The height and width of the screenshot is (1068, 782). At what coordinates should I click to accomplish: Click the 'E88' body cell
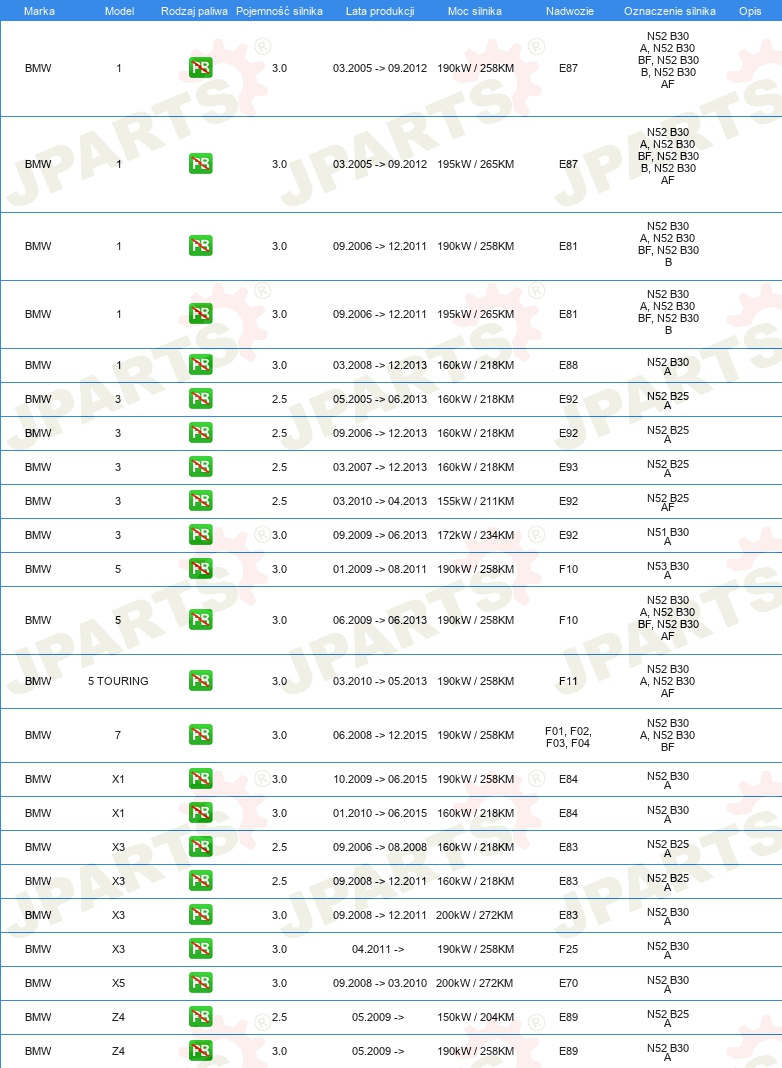[568, 365]
